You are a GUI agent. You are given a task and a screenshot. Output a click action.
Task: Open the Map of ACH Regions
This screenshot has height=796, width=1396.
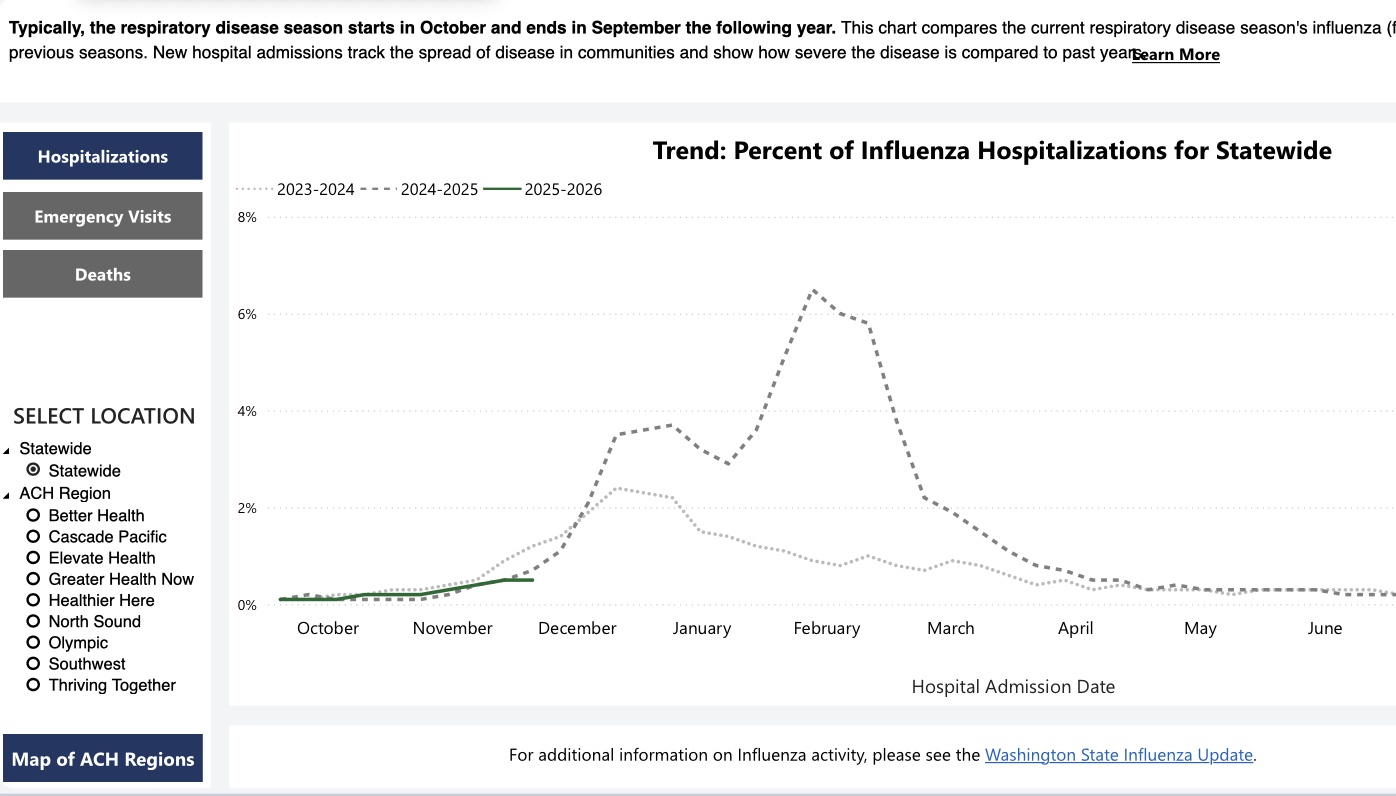click(x=103, y=758)
